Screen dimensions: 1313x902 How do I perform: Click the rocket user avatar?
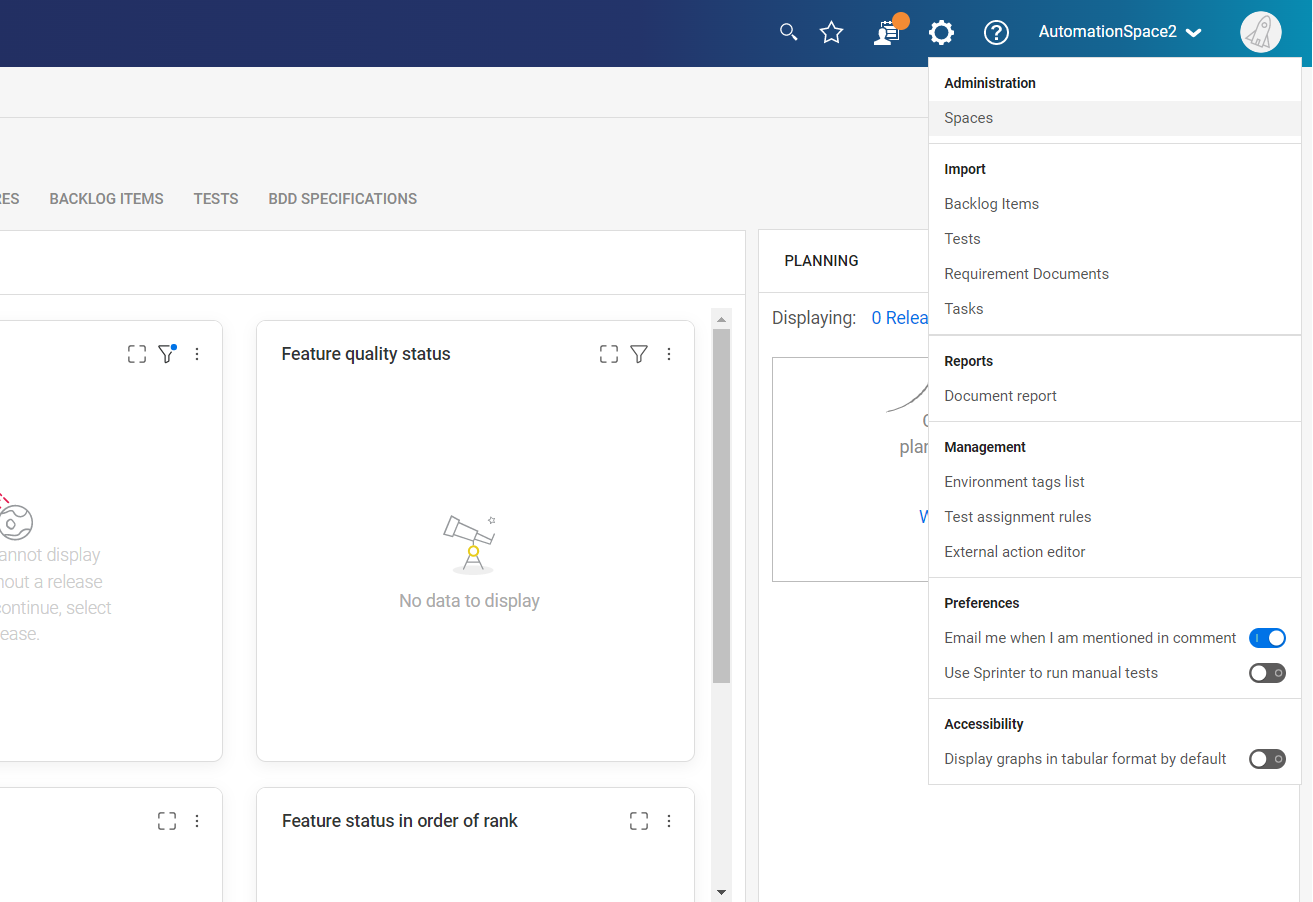coord(1260,32)
